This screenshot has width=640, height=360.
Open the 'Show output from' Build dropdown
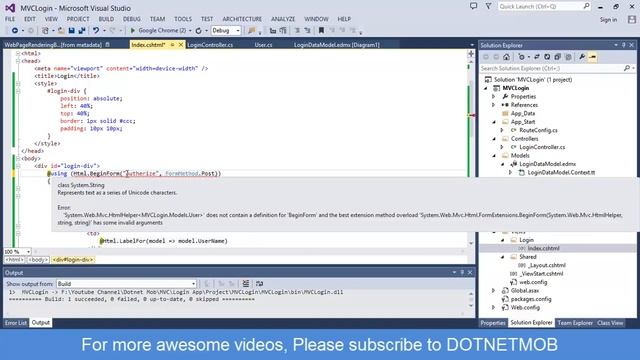[126, 284]
